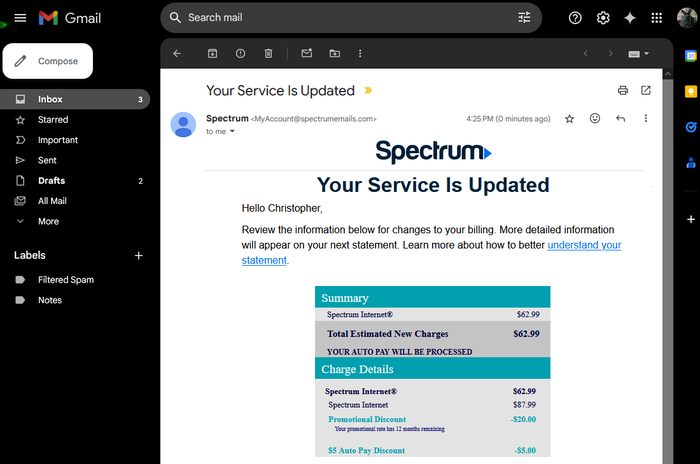
Task: Open the toolbar More options menu
Action: point(360,54)
